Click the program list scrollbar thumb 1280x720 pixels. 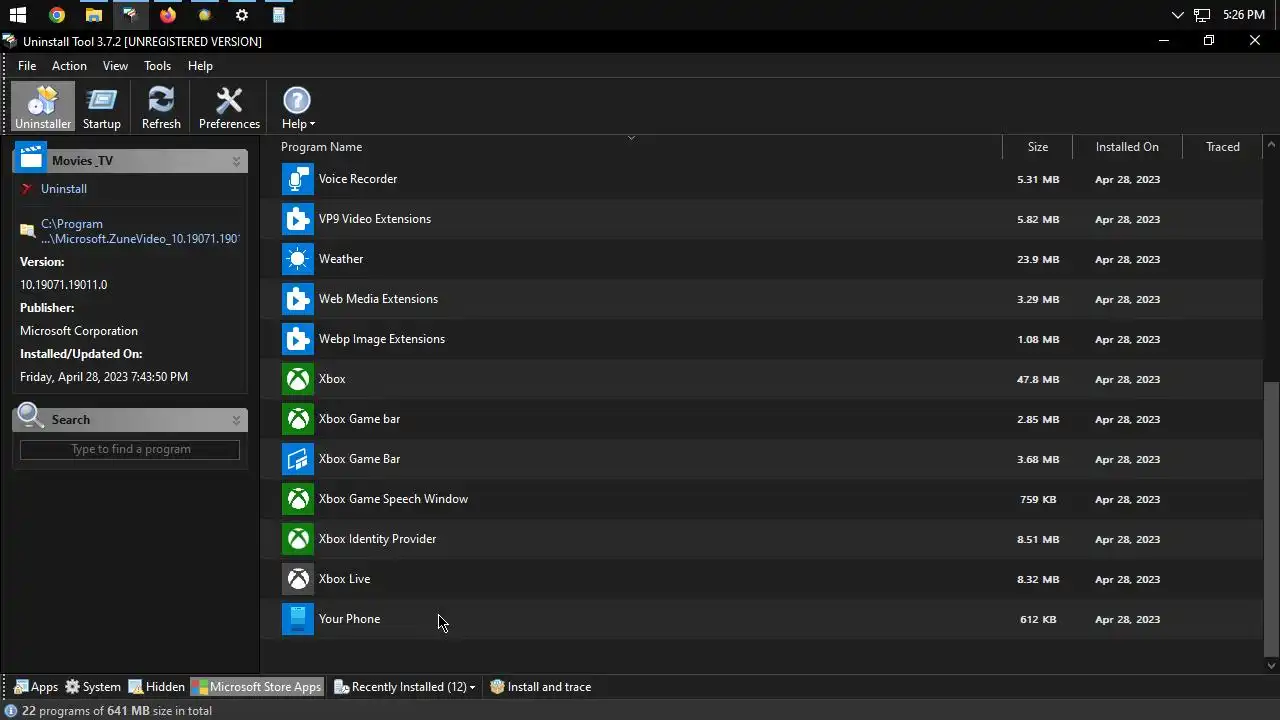pyautogui.click(x=1271, y=517)
